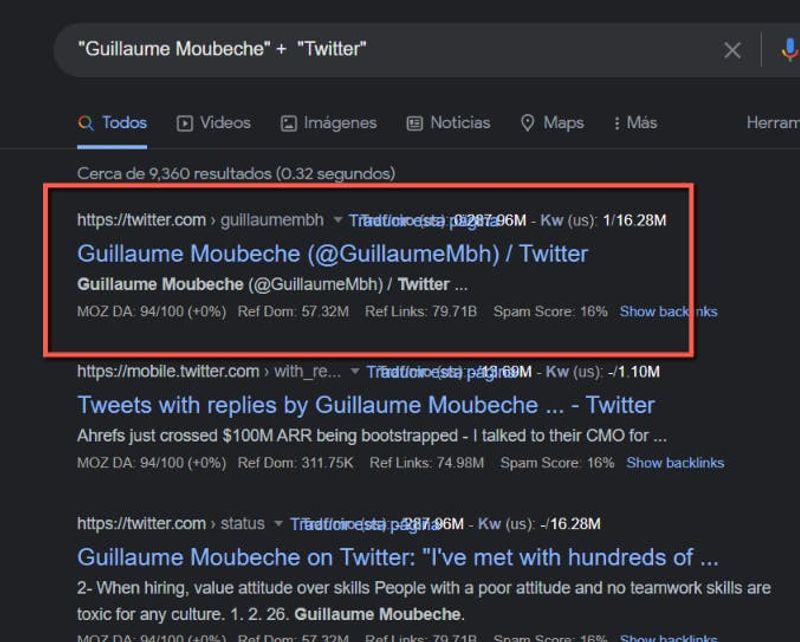Start voice search with the microphone icon
Viewport: 800px width, 642px height.
point(790,50)
